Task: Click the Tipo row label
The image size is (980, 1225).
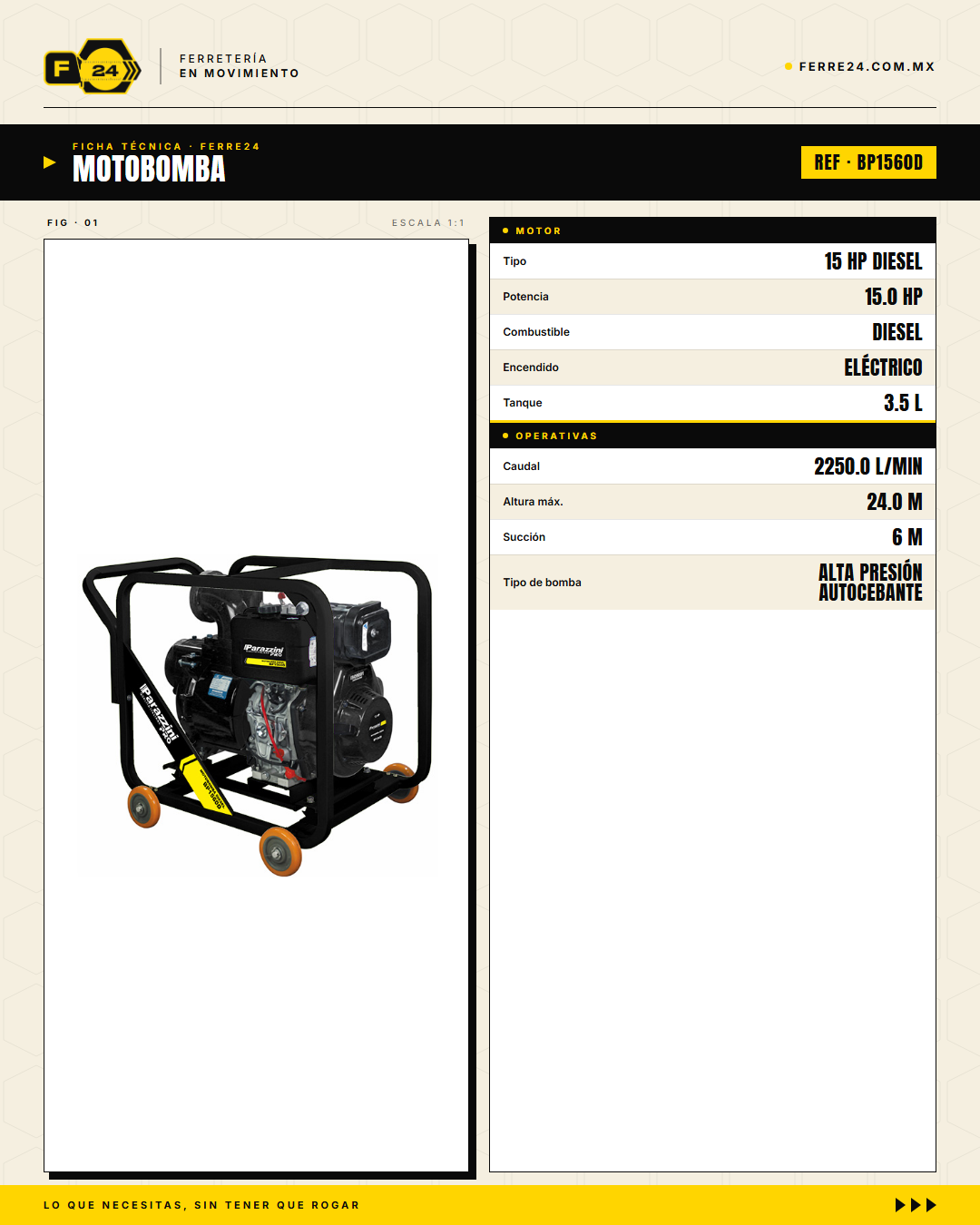Action: 514,261
